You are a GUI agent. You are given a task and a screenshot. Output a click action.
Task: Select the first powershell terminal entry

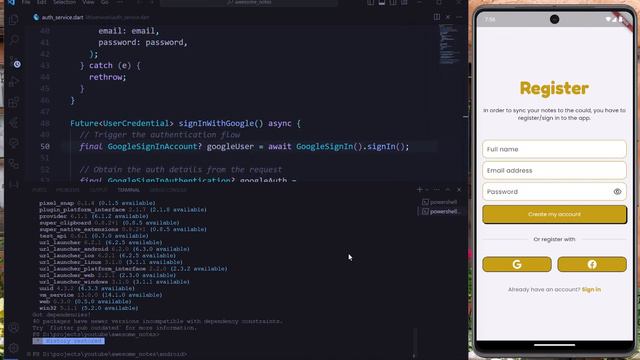click(x=440, y=202)
